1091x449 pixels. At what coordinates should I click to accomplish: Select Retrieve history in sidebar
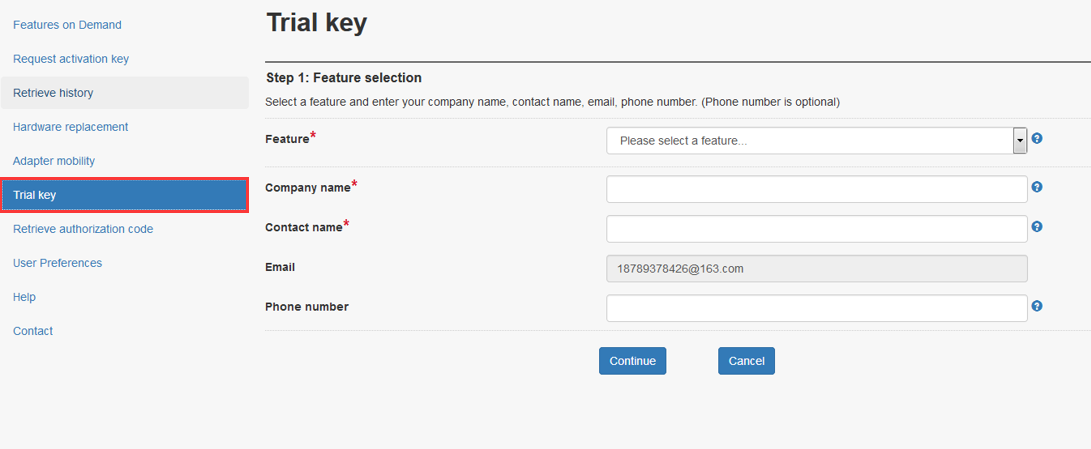tap(53, 93)
